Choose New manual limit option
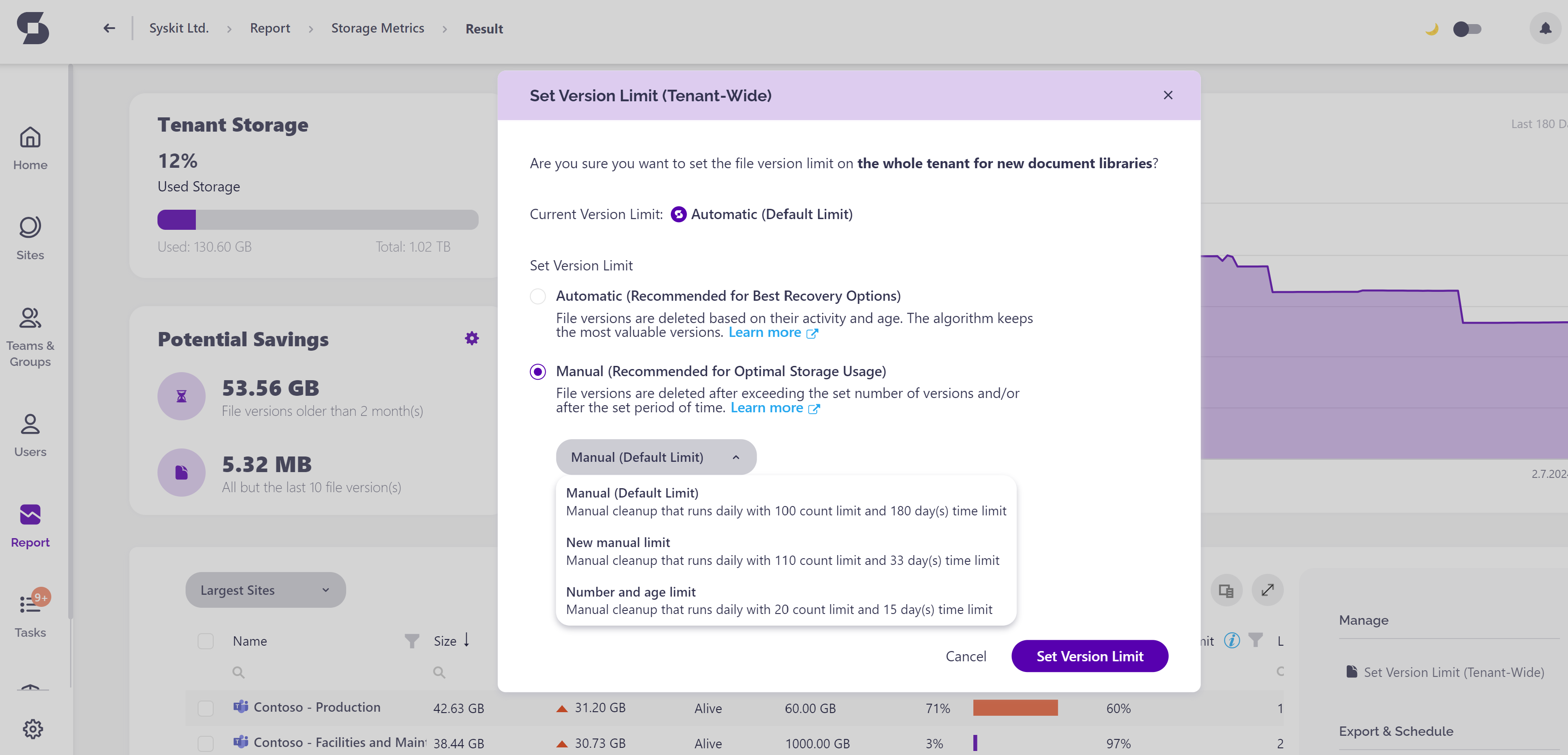Viewport: 1568px width, 755px height. pos(785,551)
